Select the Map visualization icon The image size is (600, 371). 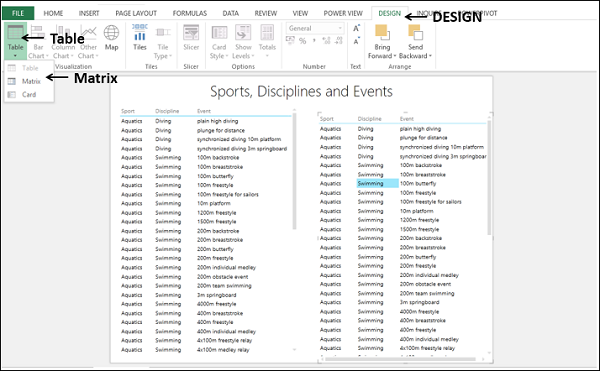111,38
